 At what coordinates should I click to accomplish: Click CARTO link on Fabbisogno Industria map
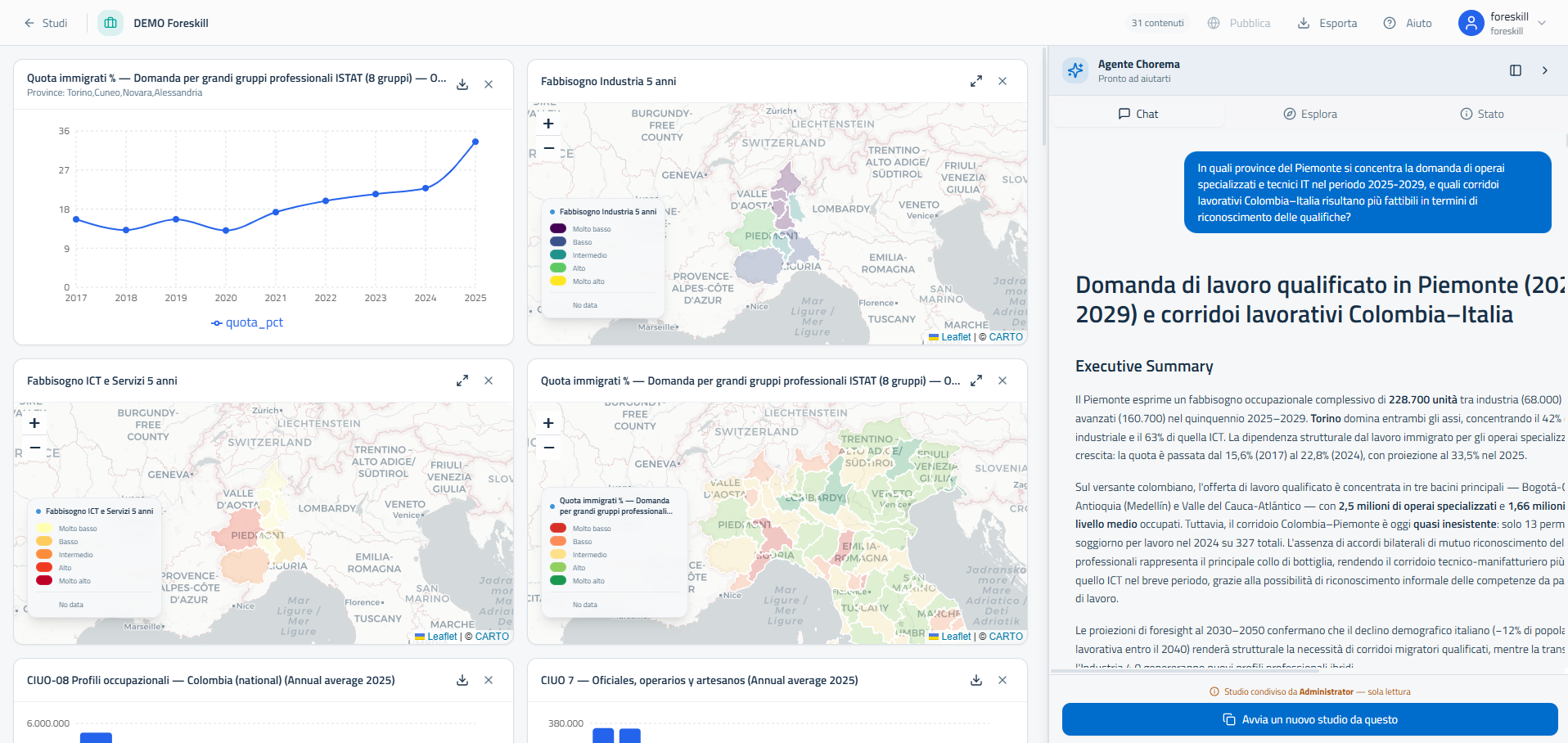click(1006, 337)
